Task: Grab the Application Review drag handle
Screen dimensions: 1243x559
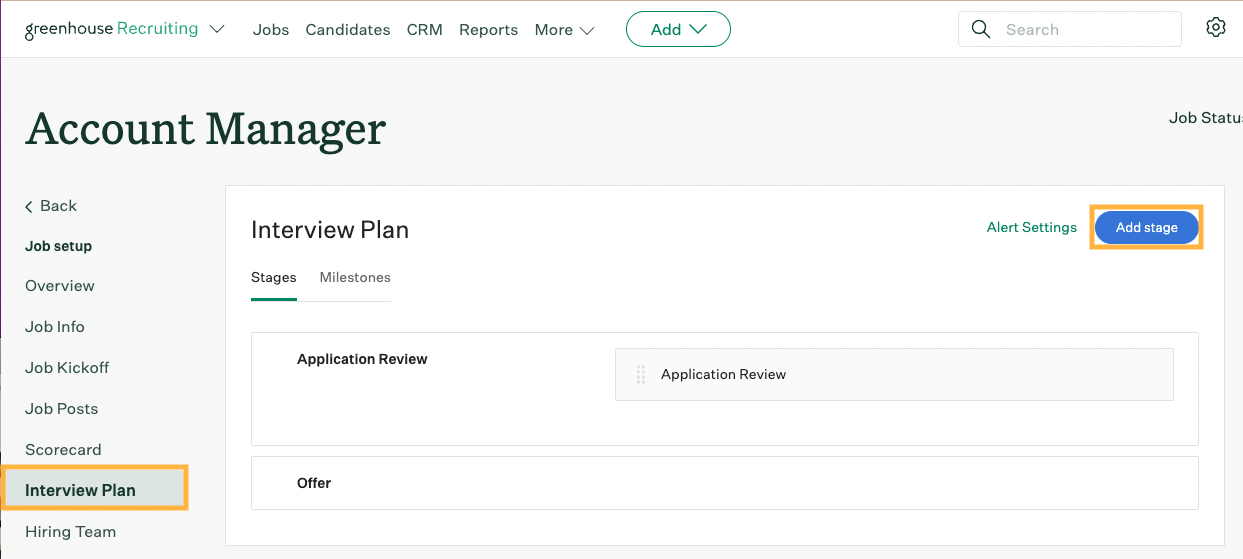Action: (x=641, y=374)
